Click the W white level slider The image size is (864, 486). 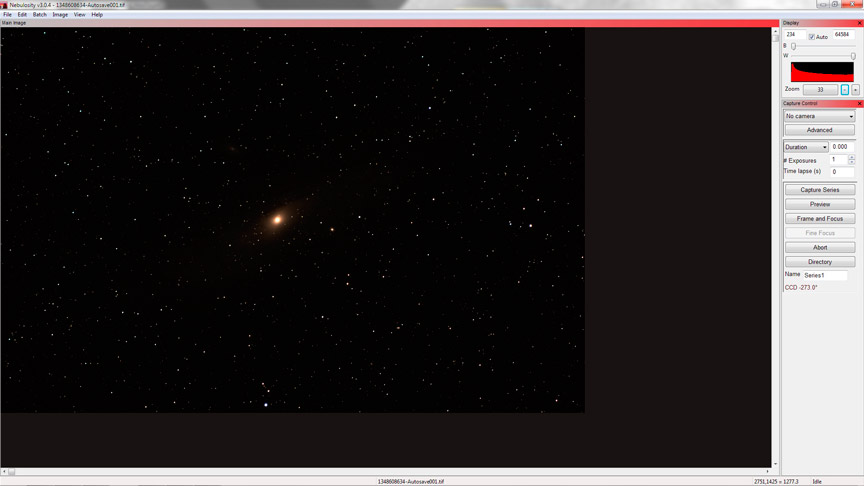852,56
